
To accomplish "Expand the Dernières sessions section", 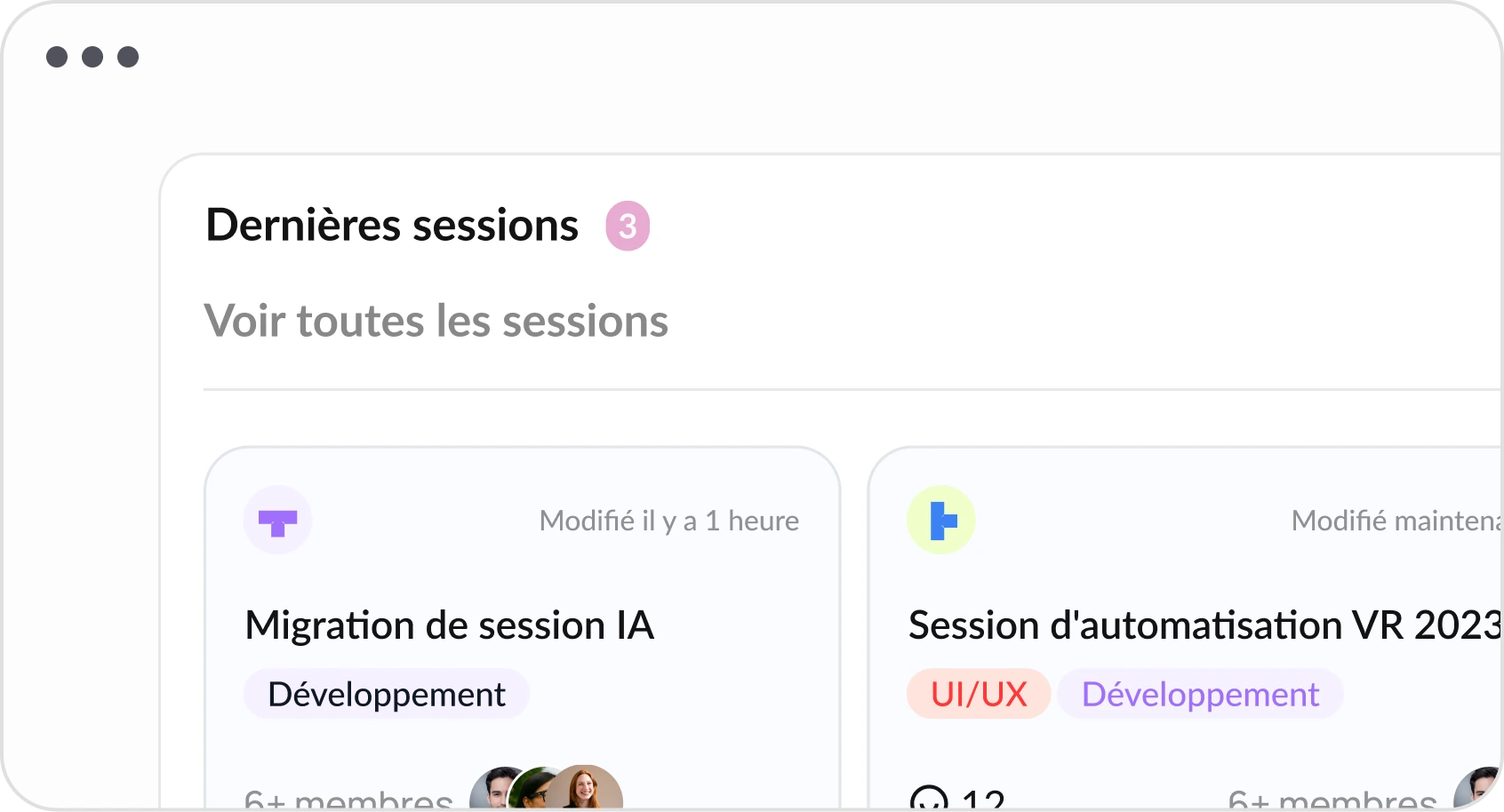I will (x=392, y=226).
